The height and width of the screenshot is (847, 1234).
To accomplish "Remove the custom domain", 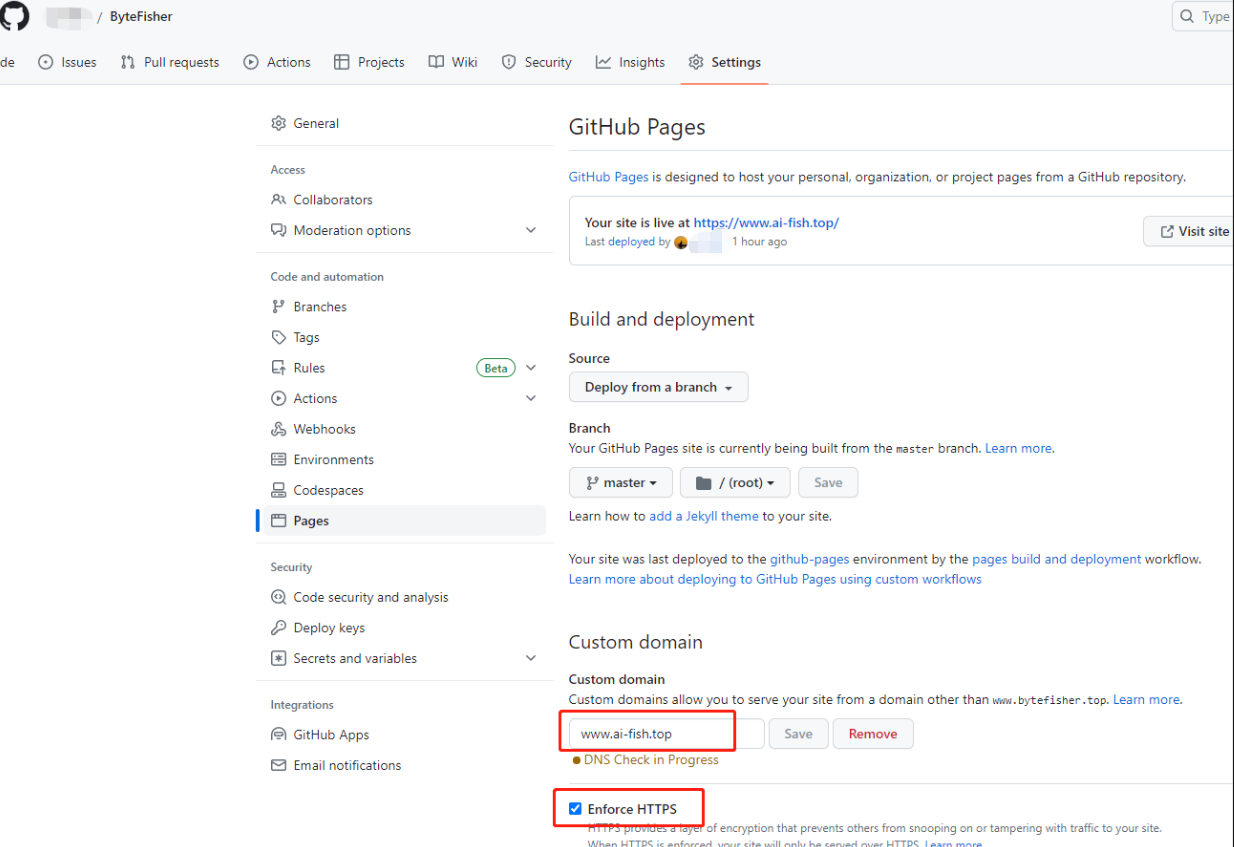I will point(873,734).
